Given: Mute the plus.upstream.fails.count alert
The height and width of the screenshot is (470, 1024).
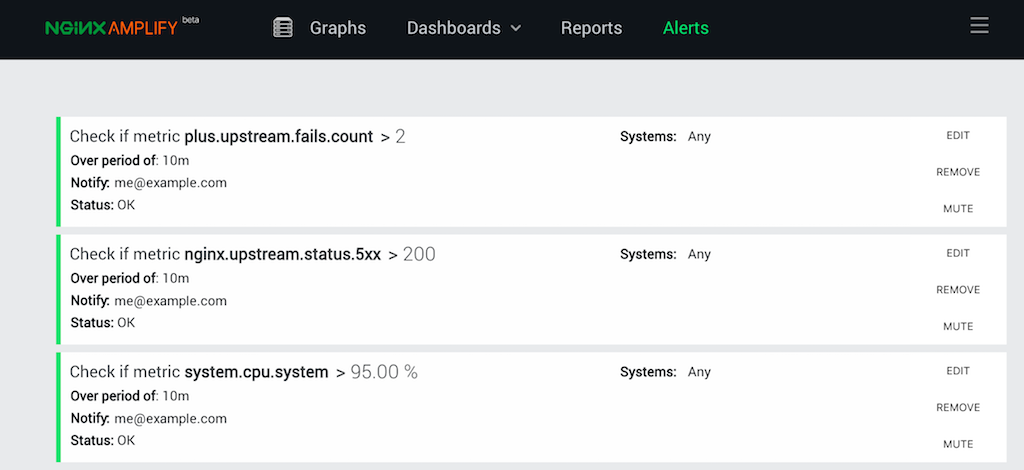Looking at the screenshot, I should (958, 209).
